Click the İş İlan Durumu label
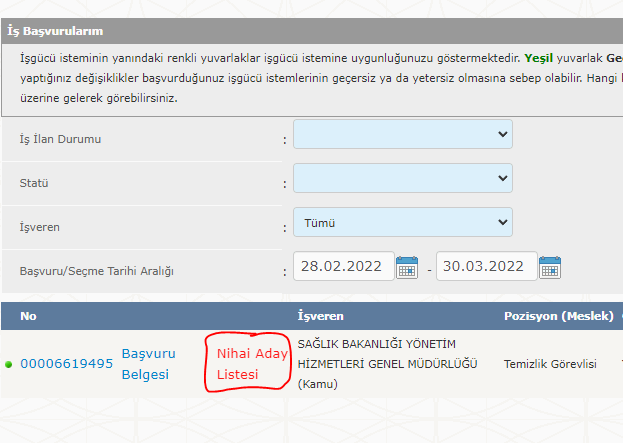 click(61, 139)
